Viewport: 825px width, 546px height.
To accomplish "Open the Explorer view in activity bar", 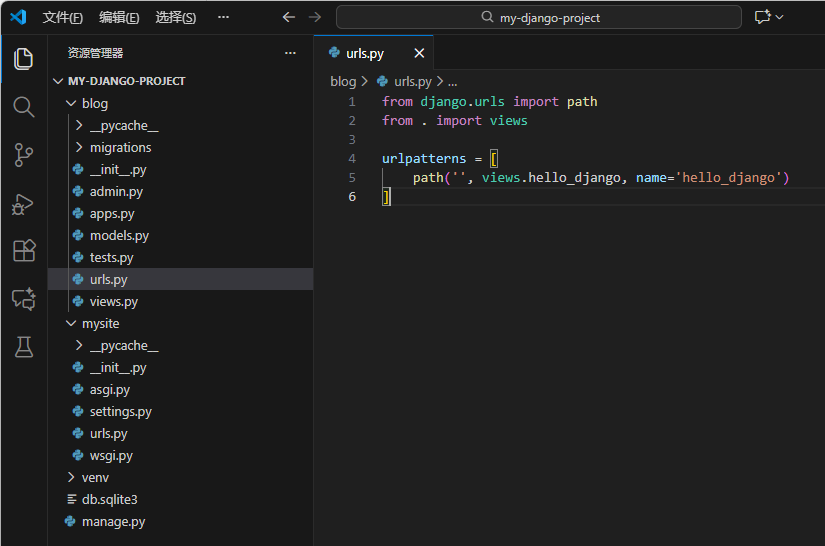I will click(x=23, y=58).
